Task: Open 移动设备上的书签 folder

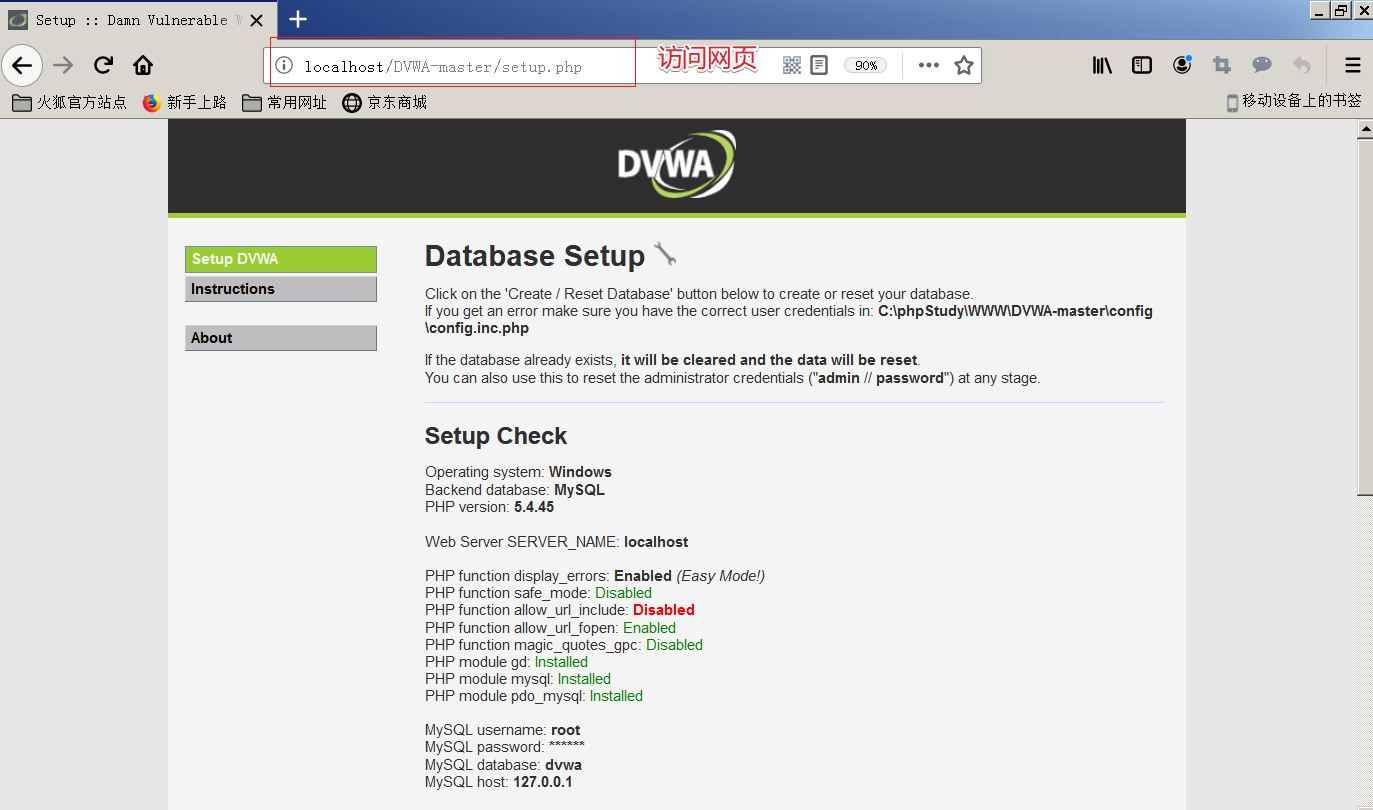Action: coord(1294,102)
